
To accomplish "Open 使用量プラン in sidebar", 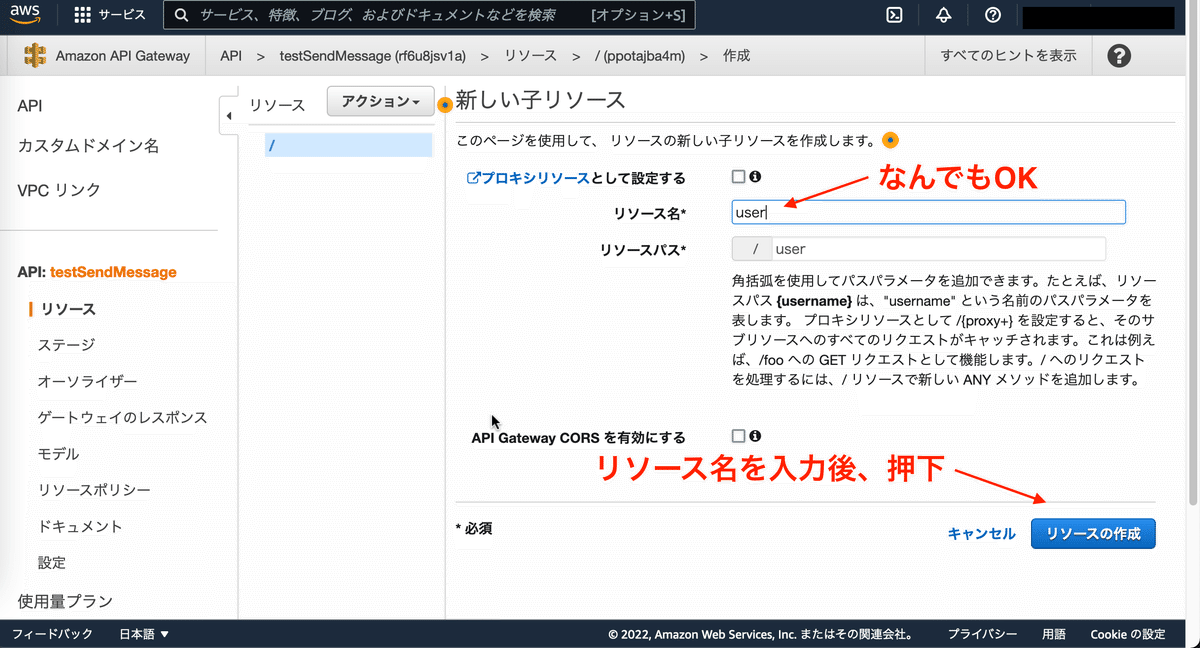I will click(65, 601).
